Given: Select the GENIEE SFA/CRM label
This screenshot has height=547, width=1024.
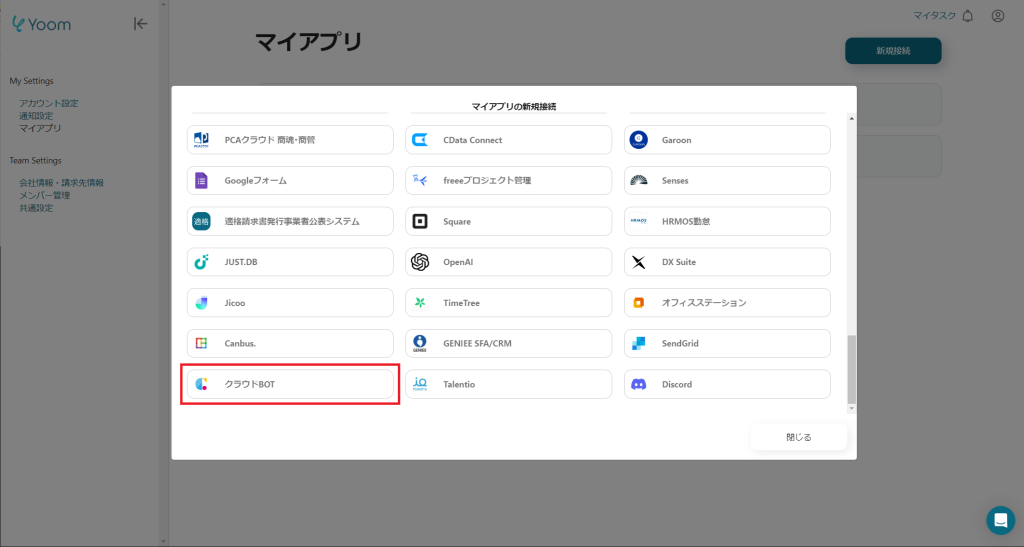Looking at the screenshot, I should (477, 343).
